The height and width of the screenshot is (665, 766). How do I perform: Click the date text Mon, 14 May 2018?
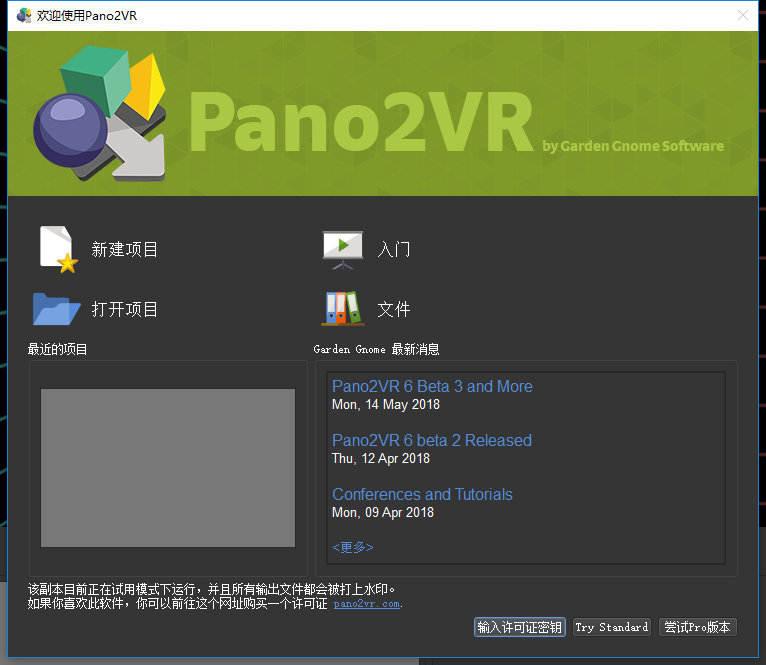(385, 405)
